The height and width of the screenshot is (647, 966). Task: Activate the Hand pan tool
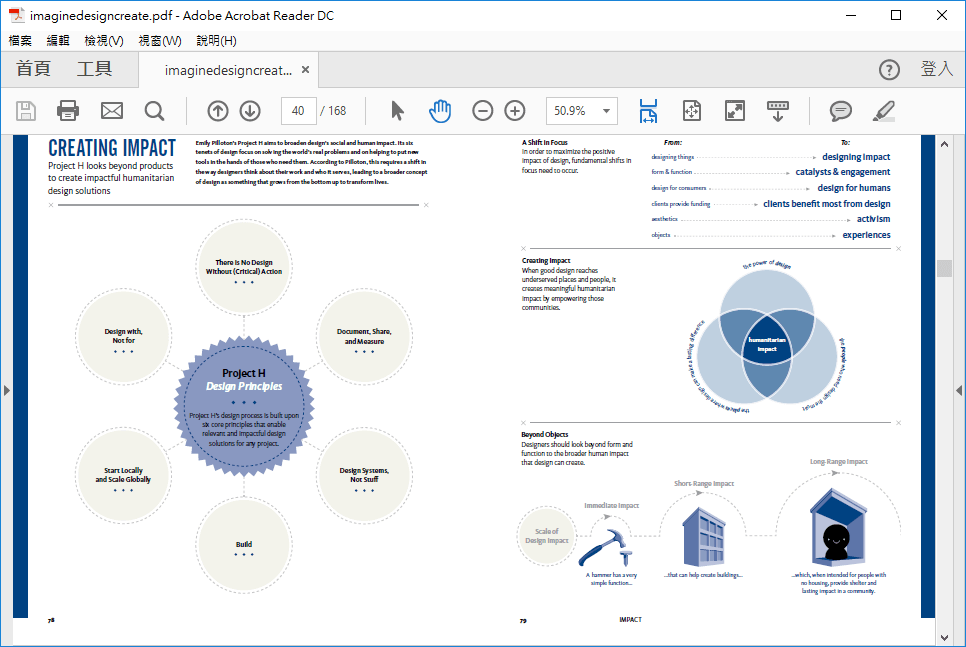click(x=440, y=111)
